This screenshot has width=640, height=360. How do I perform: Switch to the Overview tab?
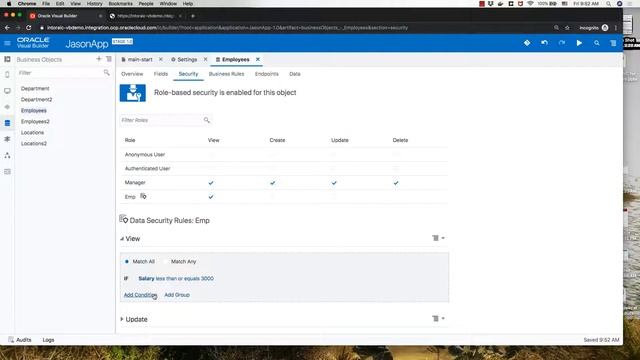(x=132, y=74)
